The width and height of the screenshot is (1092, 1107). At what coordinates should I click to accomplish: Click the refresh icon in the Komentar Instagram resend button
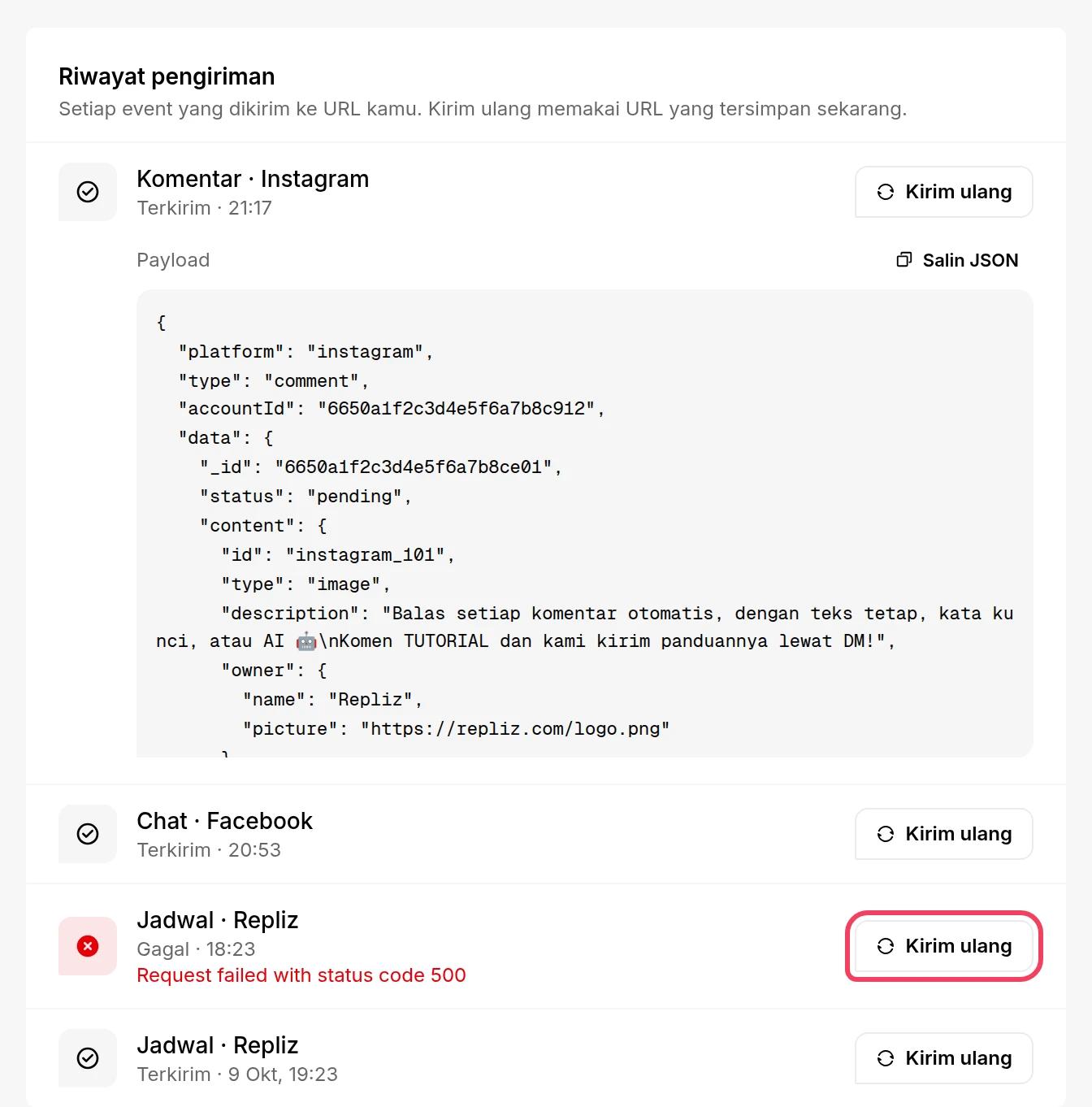point(886,192)
